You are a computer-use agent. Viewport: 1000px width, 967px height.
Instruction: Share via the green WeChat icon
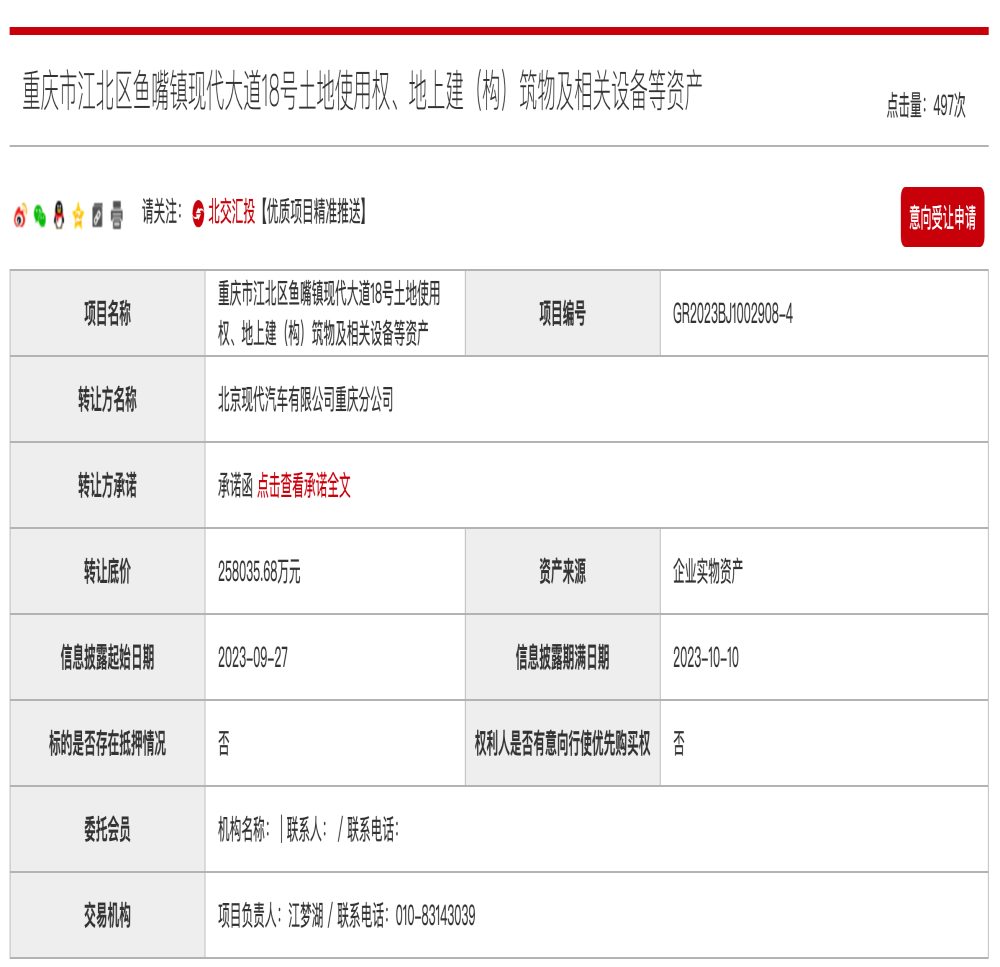tap(40, 215)
